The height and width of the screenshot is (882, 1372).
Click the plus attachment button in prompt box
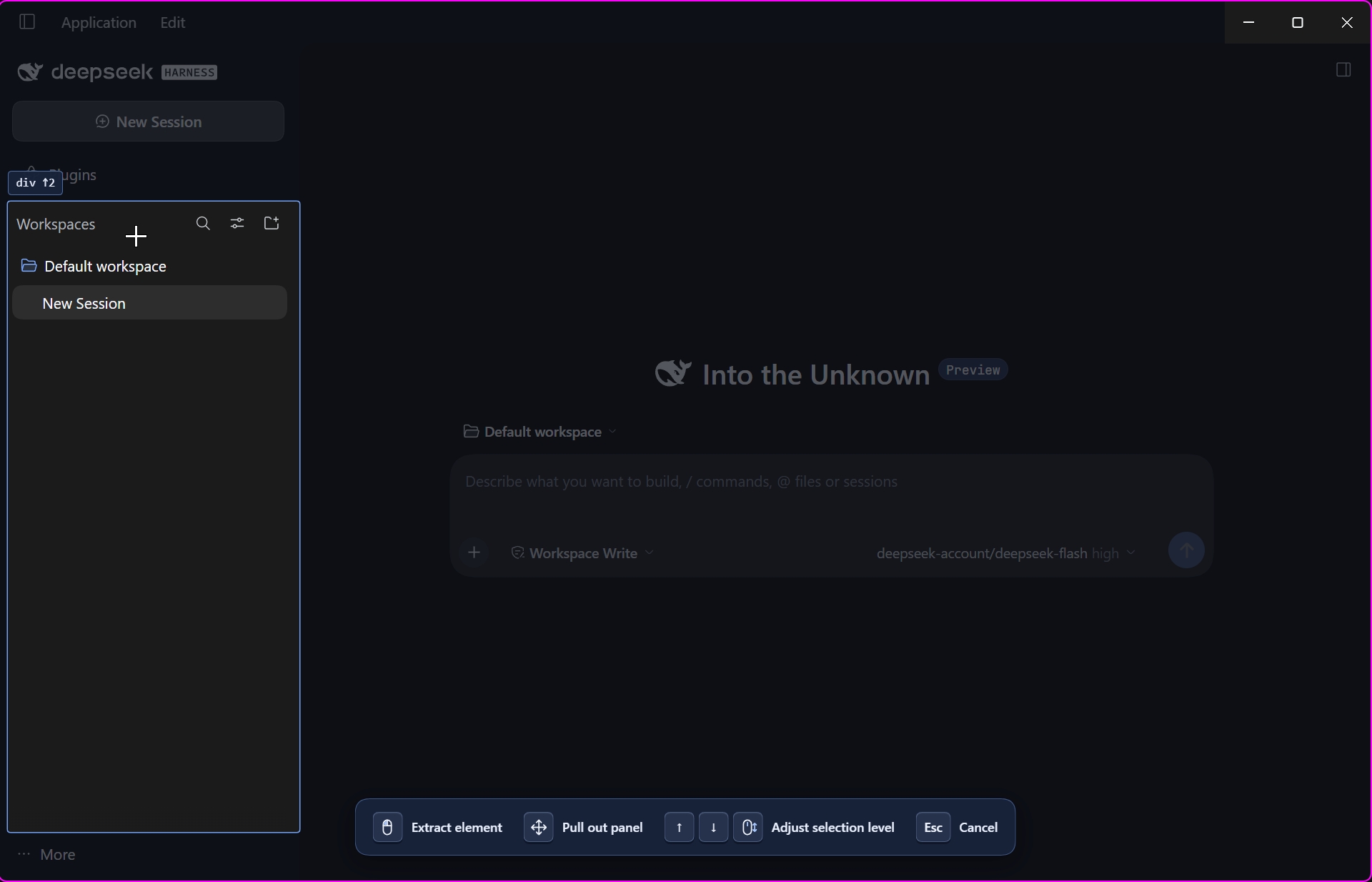point(474,552)
